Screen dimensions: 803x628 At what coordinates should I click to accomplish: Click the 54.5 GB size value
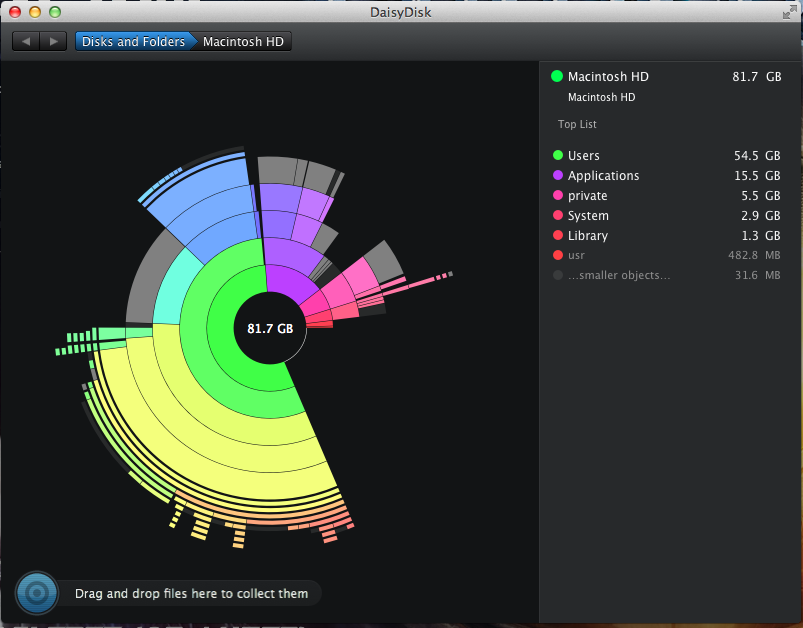point(757,155)
